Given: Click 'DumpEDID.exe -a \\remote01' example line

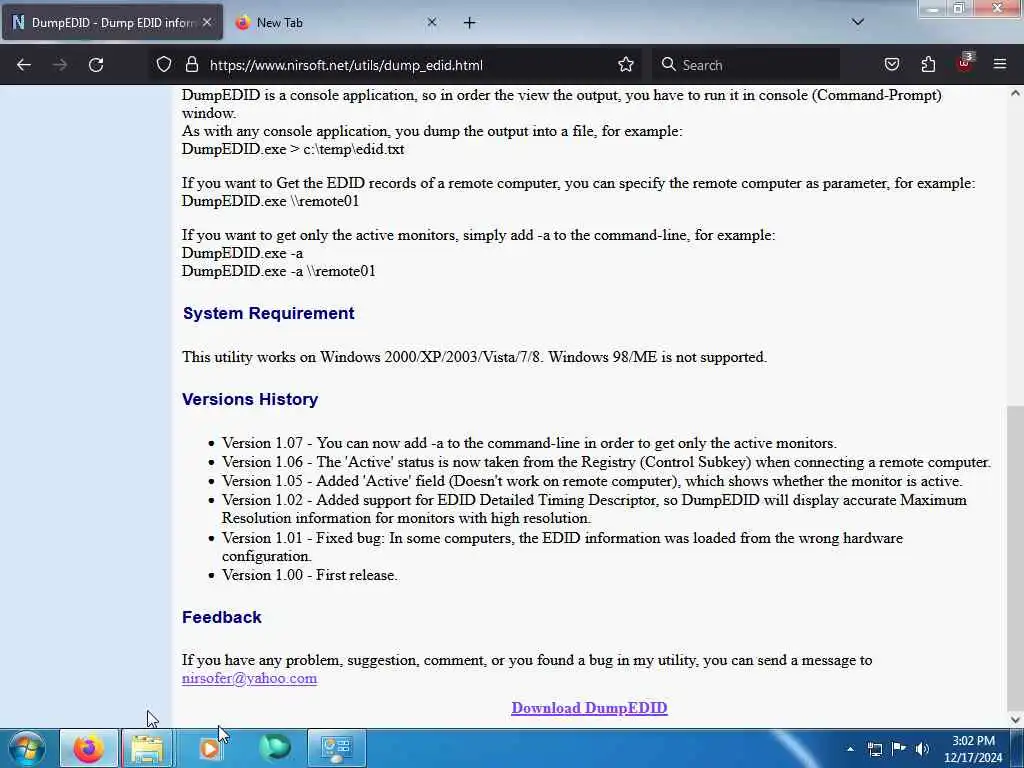Looking at the screenshot, I should [279, 271].
